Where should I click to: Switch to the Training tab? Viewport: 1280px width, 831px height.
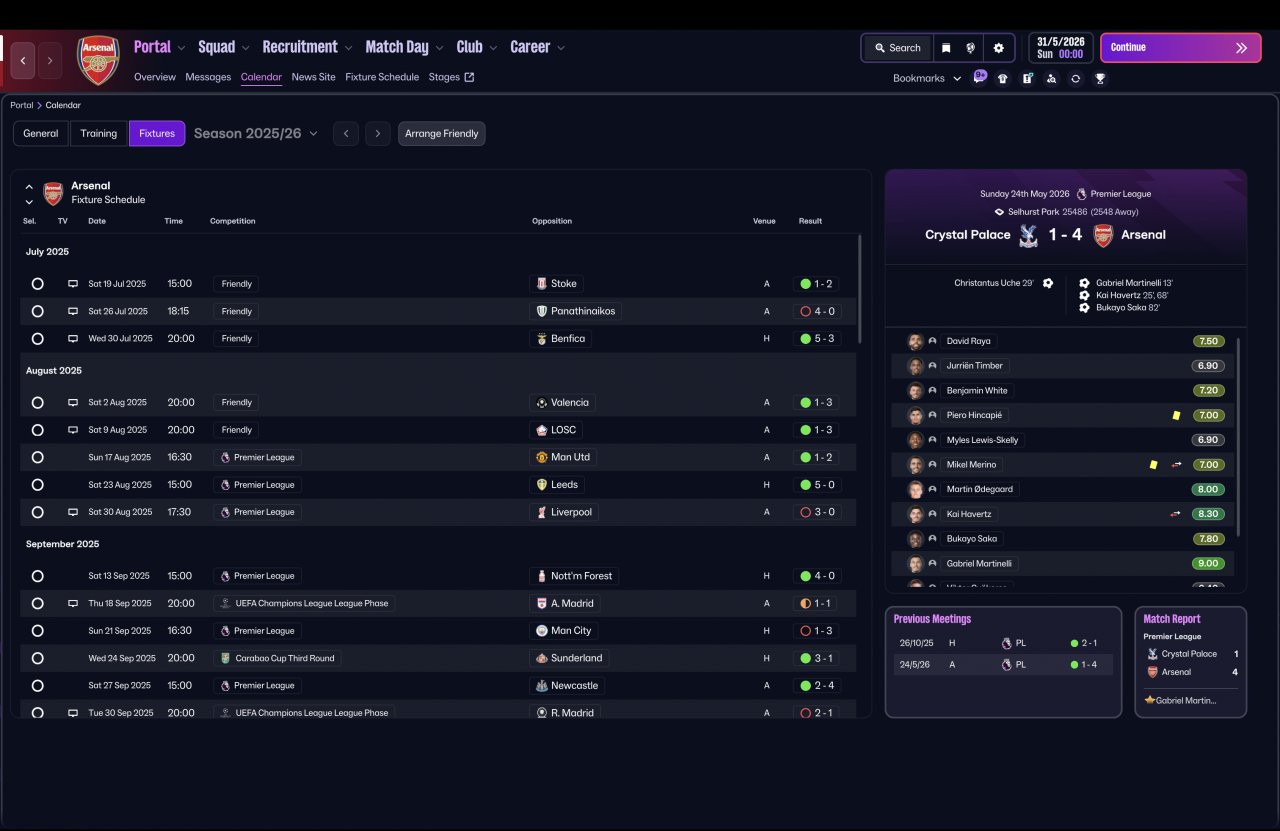[99, 133]
